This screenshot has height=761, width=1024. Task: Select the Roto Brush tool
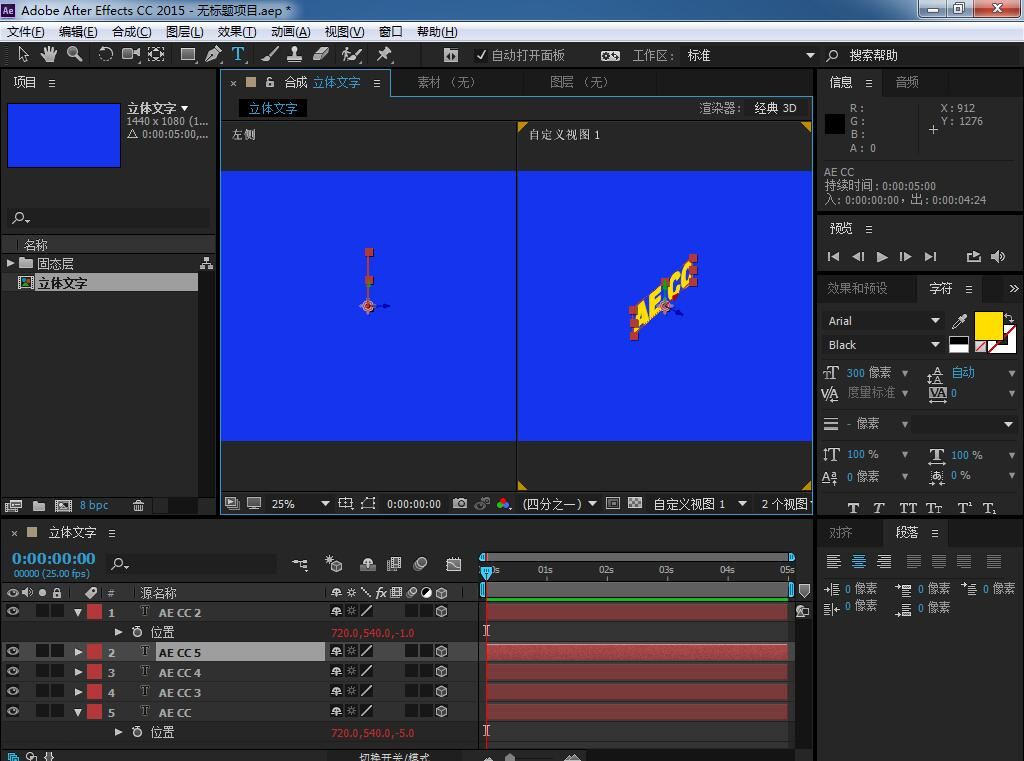pos(352,54)
